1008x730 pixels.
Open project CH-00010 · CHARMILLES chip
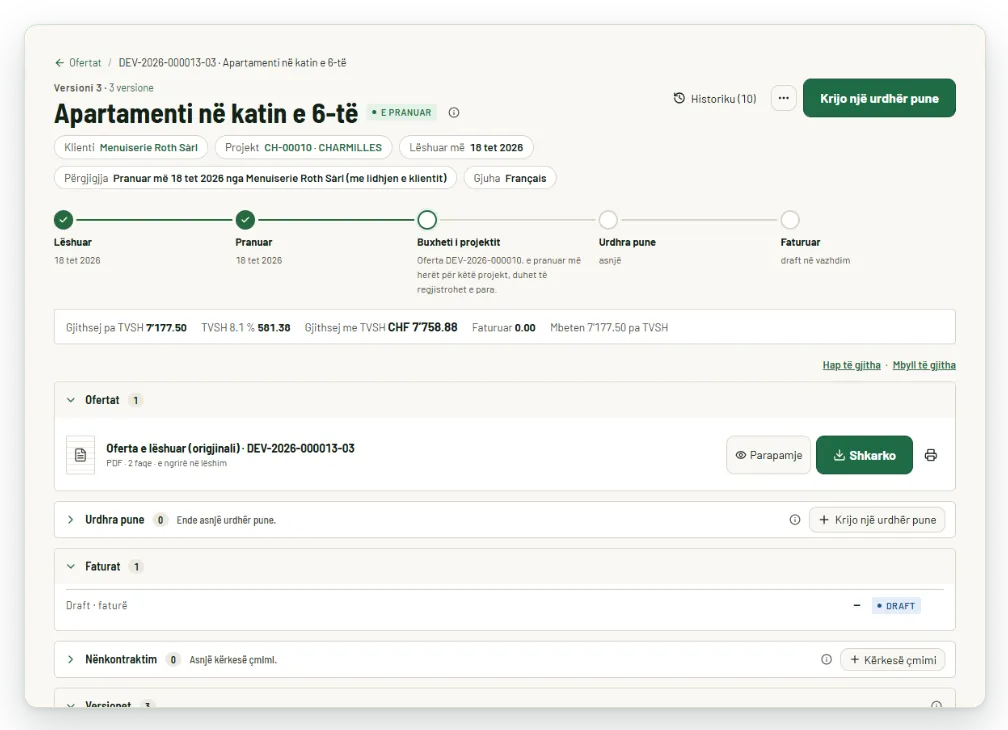[x=303, y=147]
